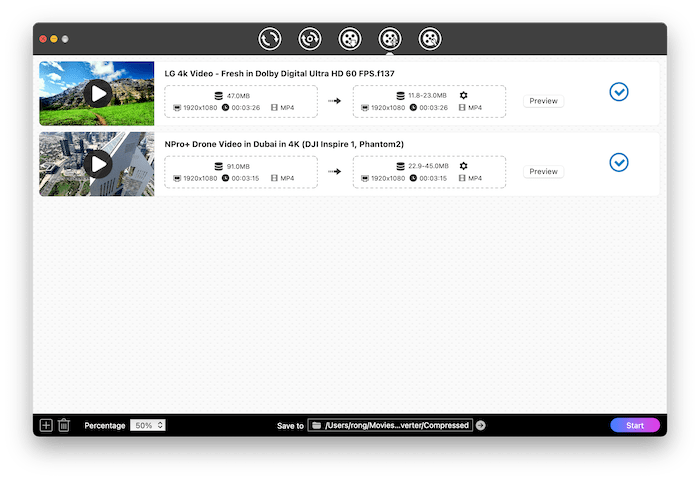Open output settings gear for LG 4k Video

point(463,95)
